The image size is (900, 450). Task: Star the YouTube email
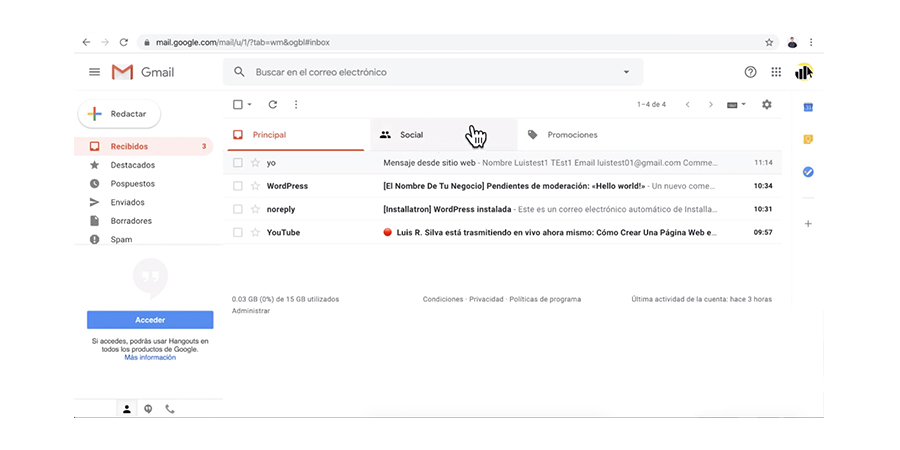click(x=255, y=232)
